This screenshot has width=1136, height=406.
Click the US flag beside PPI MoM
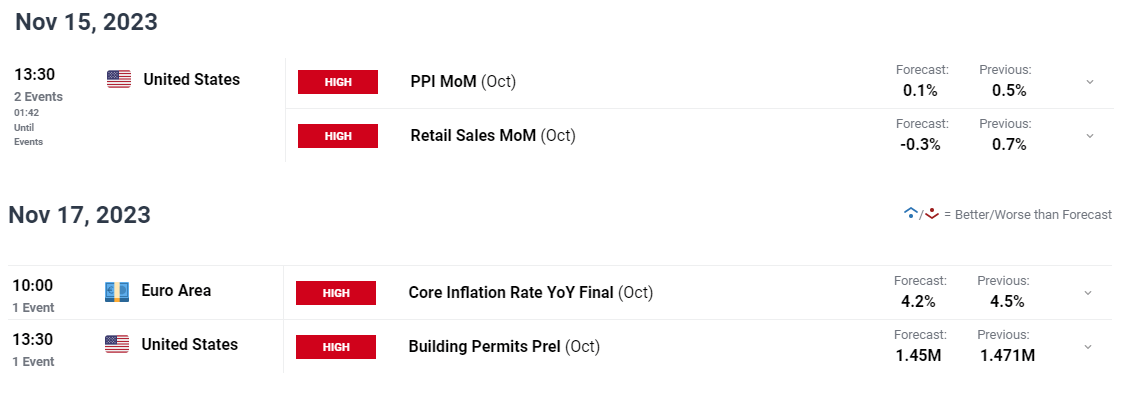click(119, 79)
